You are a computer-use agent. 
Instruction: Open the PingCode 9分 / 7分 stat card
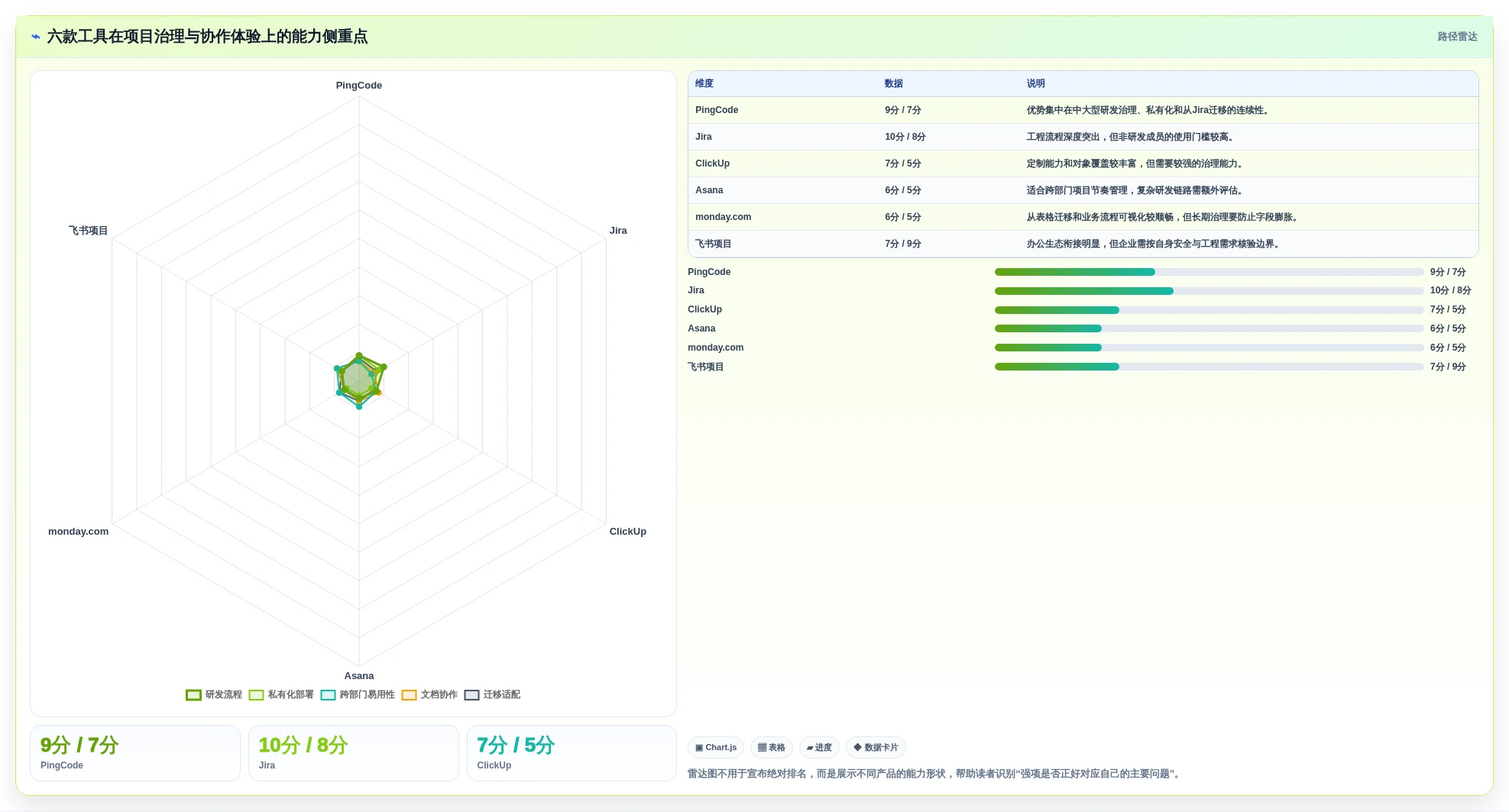[135, 753]
